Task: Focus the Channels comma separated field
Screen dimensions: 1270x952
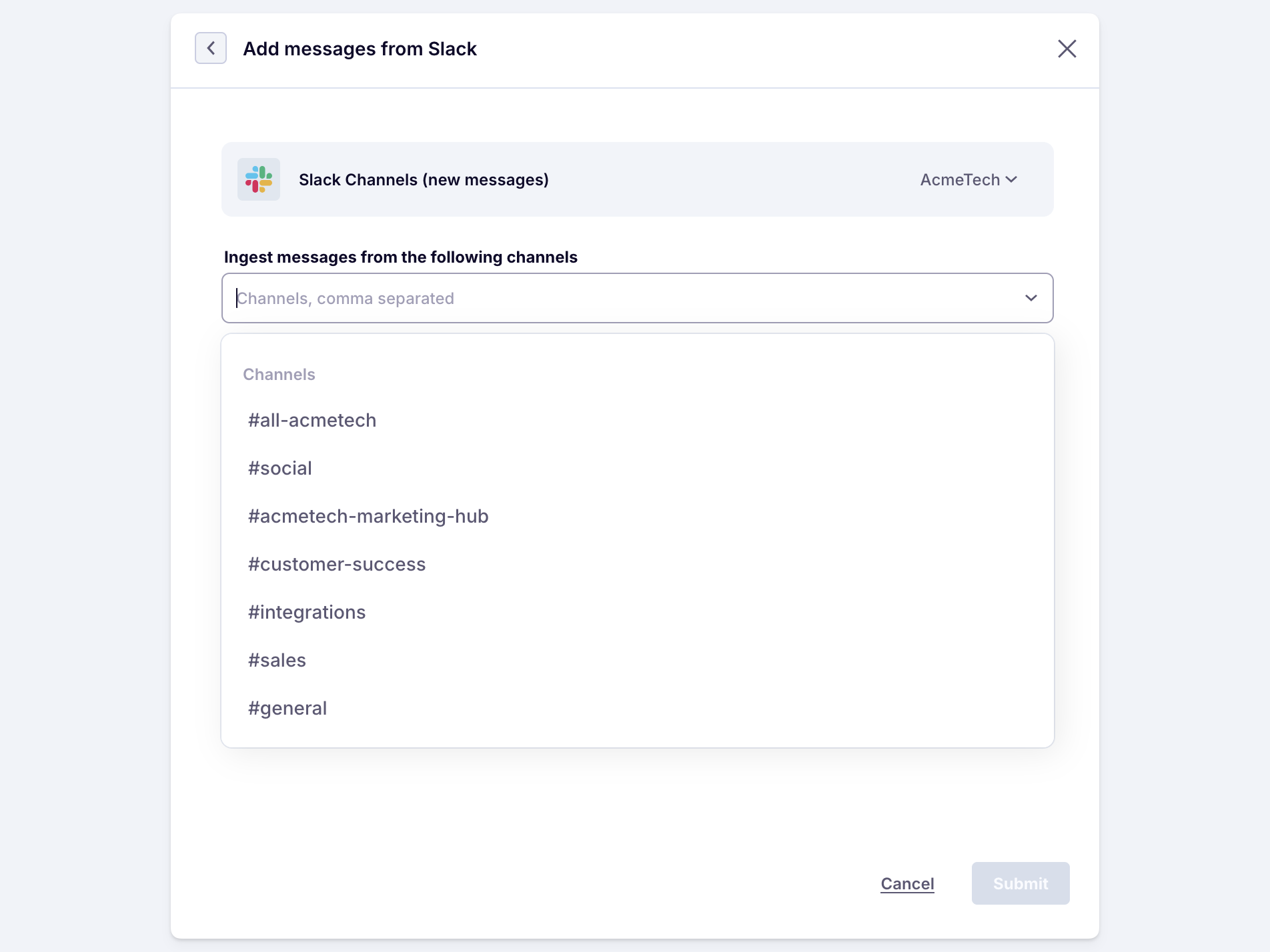Action: pyautogui.click(x=600, y=298)
